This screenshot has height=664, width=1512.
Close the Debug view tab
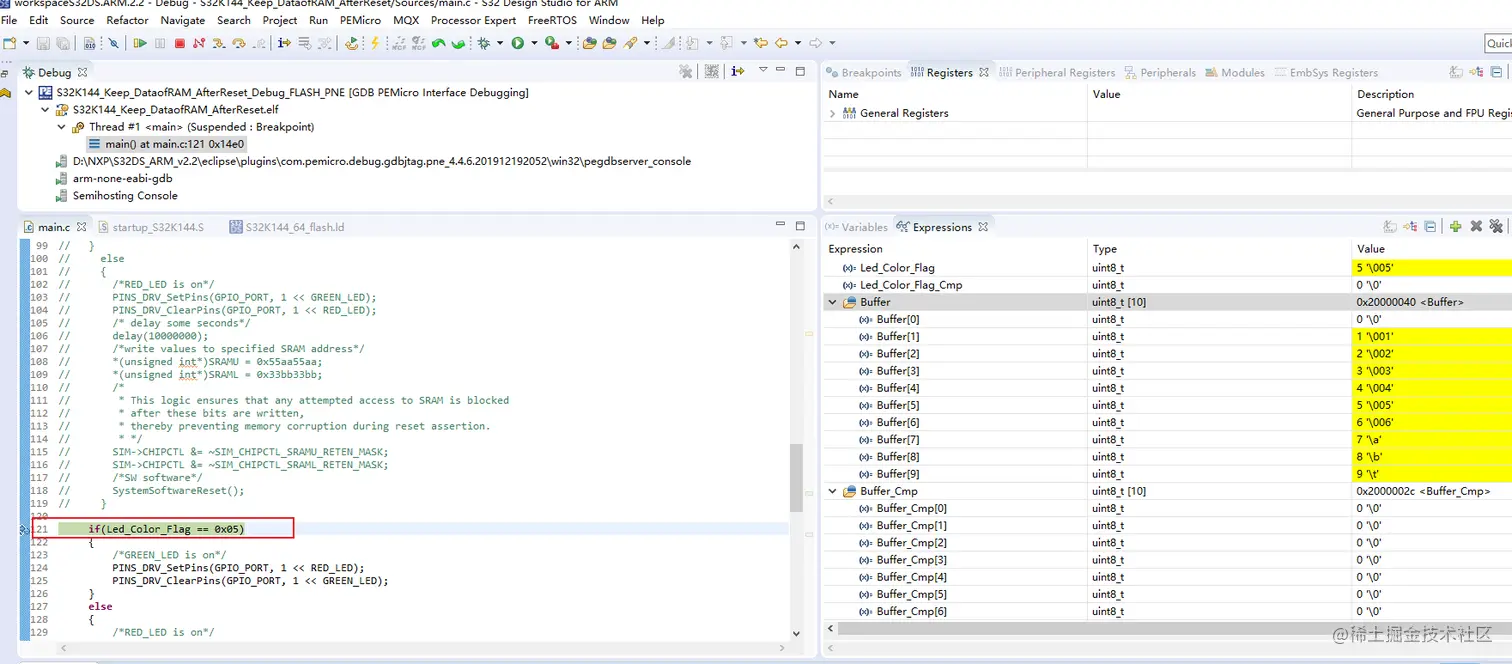coord(82,72)
